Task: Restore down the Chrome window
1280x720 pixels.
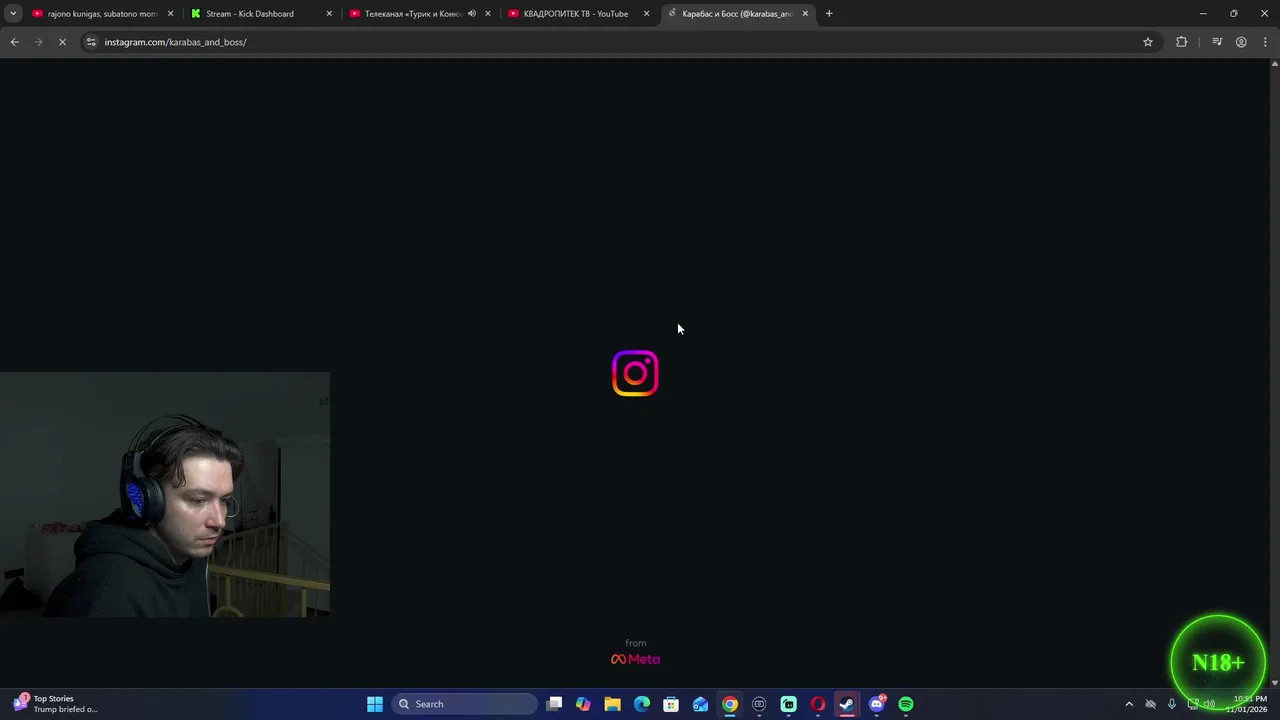Action: (x=1234, y=14)
